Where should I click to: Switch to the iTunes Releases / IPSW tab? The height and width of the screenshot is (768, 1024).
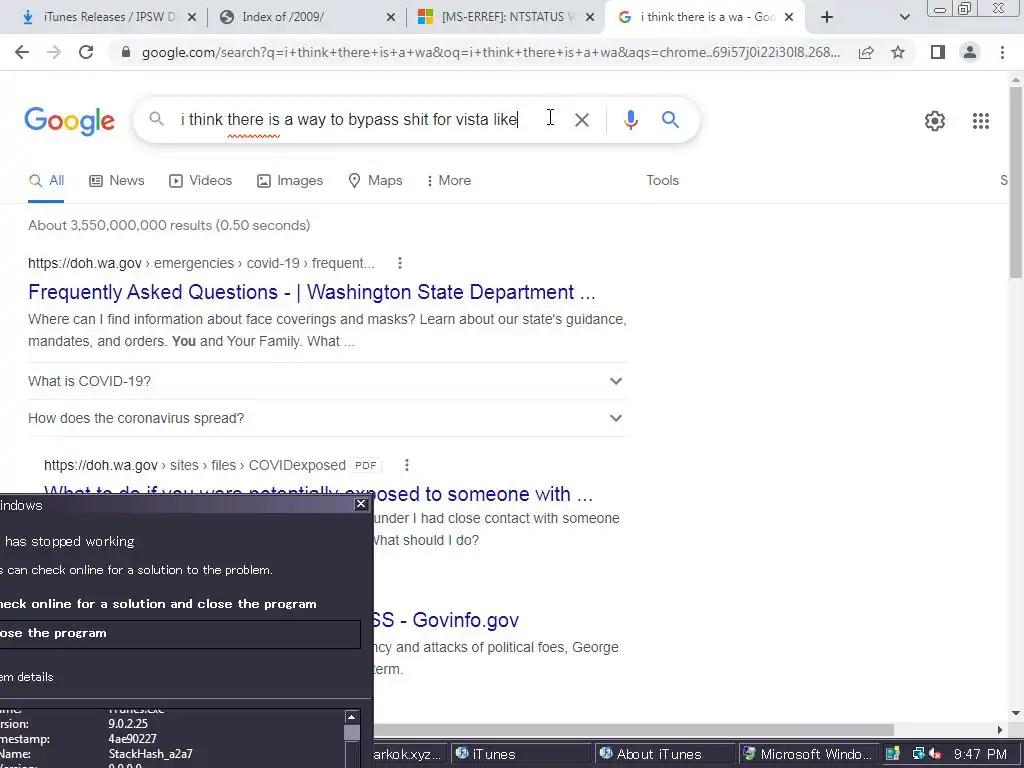(109, 17)
